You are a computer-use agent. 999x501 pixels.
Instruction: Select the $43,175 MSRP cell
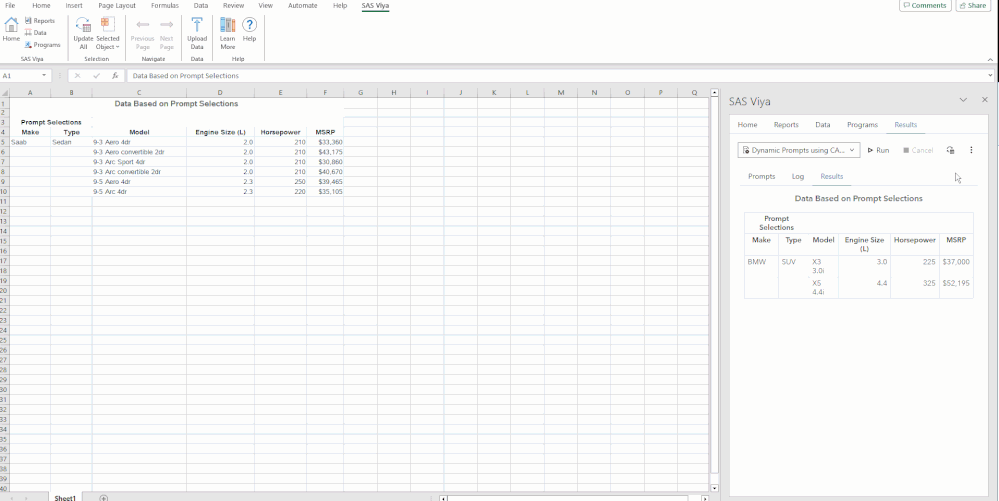pos(325,152)
